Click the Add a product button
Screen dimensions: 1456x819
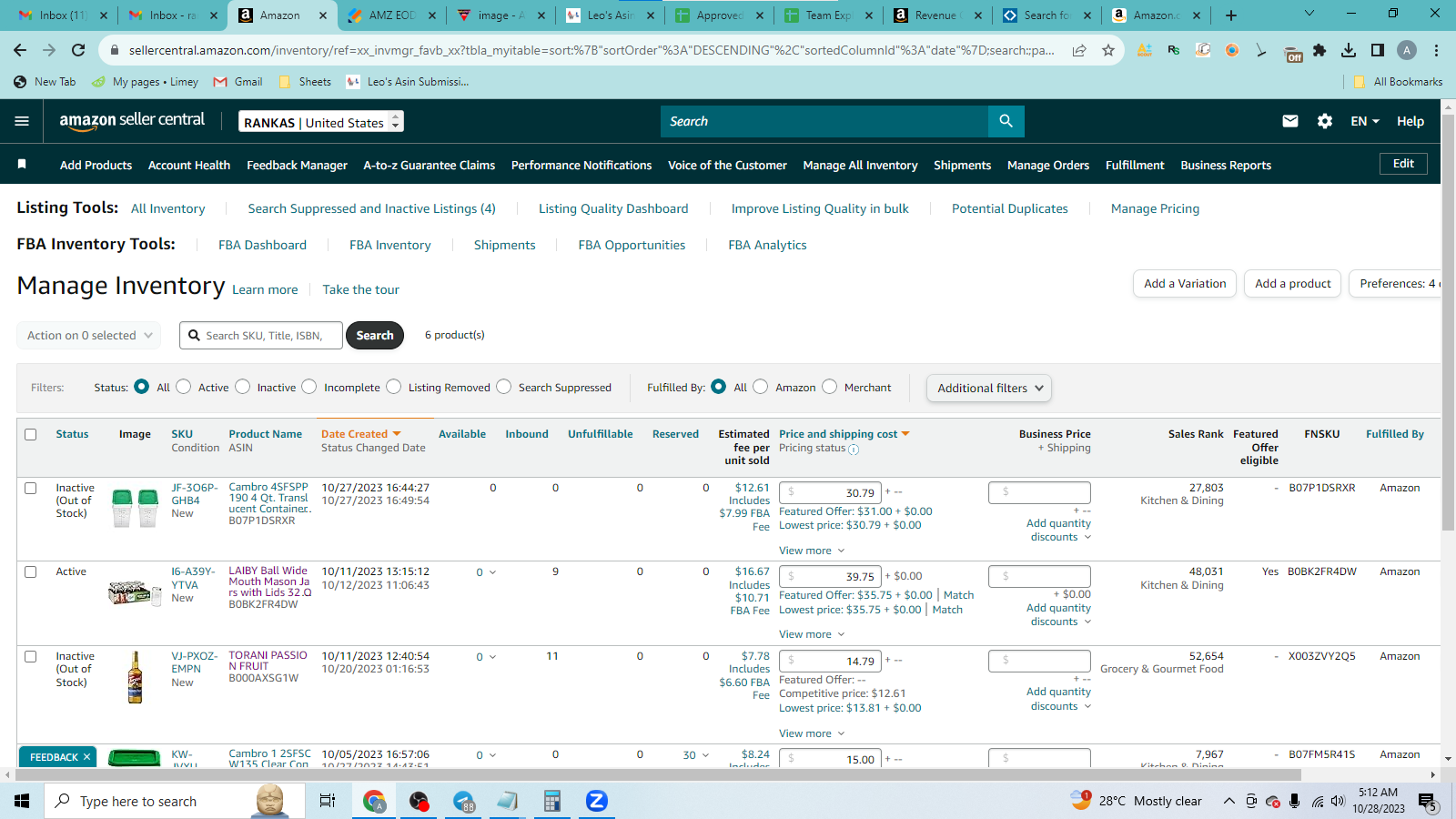click(1293, 283)
